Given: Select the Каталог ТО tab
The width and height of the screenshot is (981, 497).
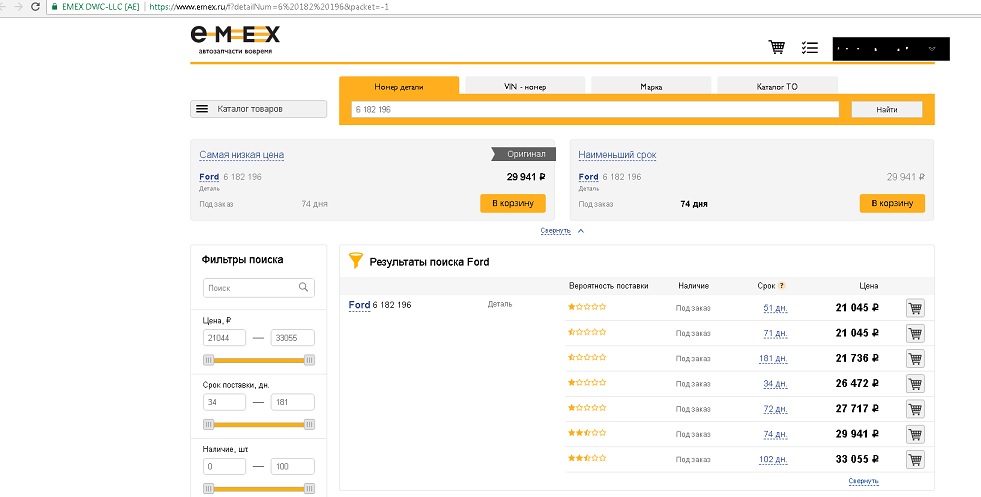Looking at the screenshot, I should pyautogui.click(x=776, y=87).
